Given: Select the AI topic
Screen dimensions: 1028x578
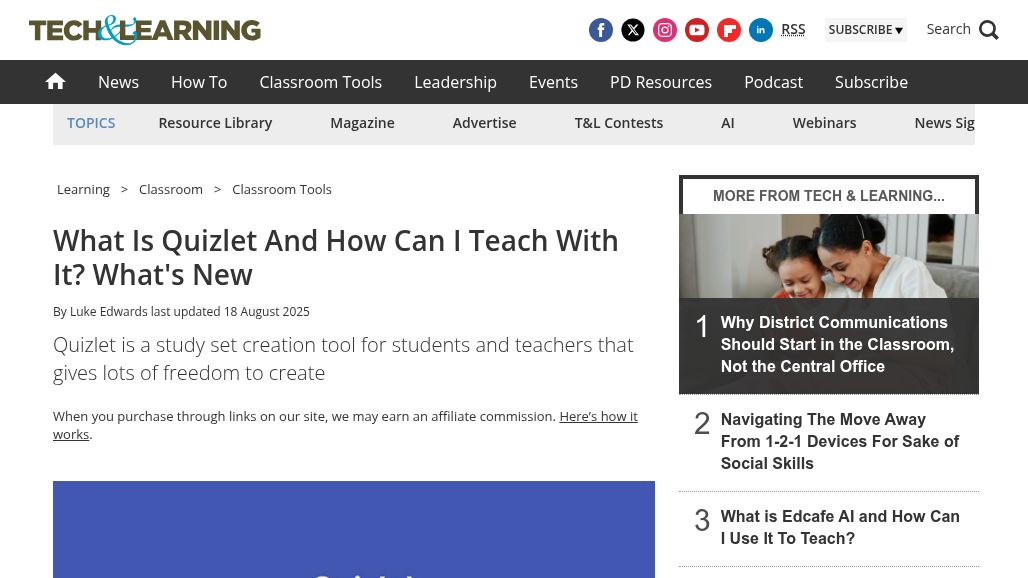Looking at the screenshot, I should coord(728,123).
